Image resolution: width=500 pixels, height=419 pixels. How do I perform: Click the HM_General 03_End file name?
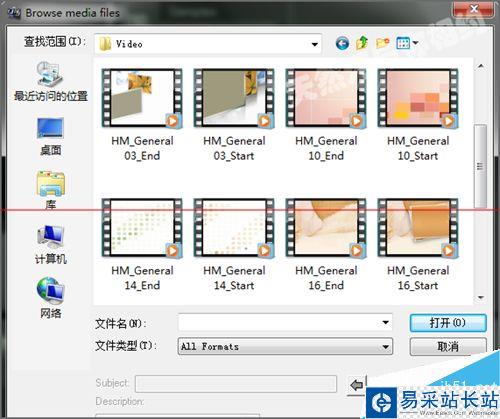tap(142, 148)
